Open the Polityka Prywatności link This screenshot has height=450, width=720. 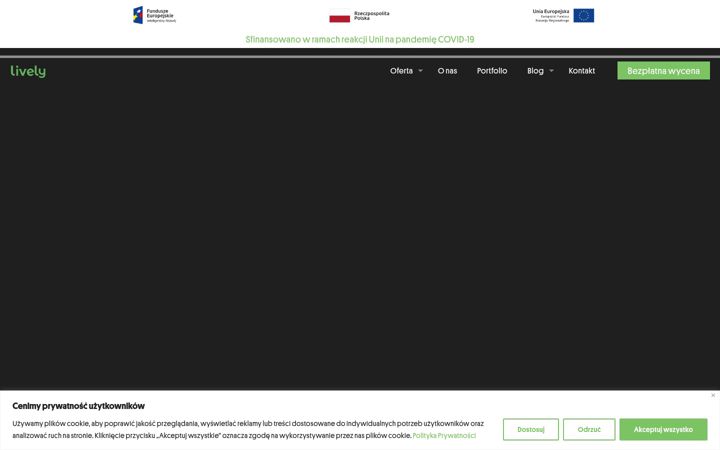coord(444,435)
